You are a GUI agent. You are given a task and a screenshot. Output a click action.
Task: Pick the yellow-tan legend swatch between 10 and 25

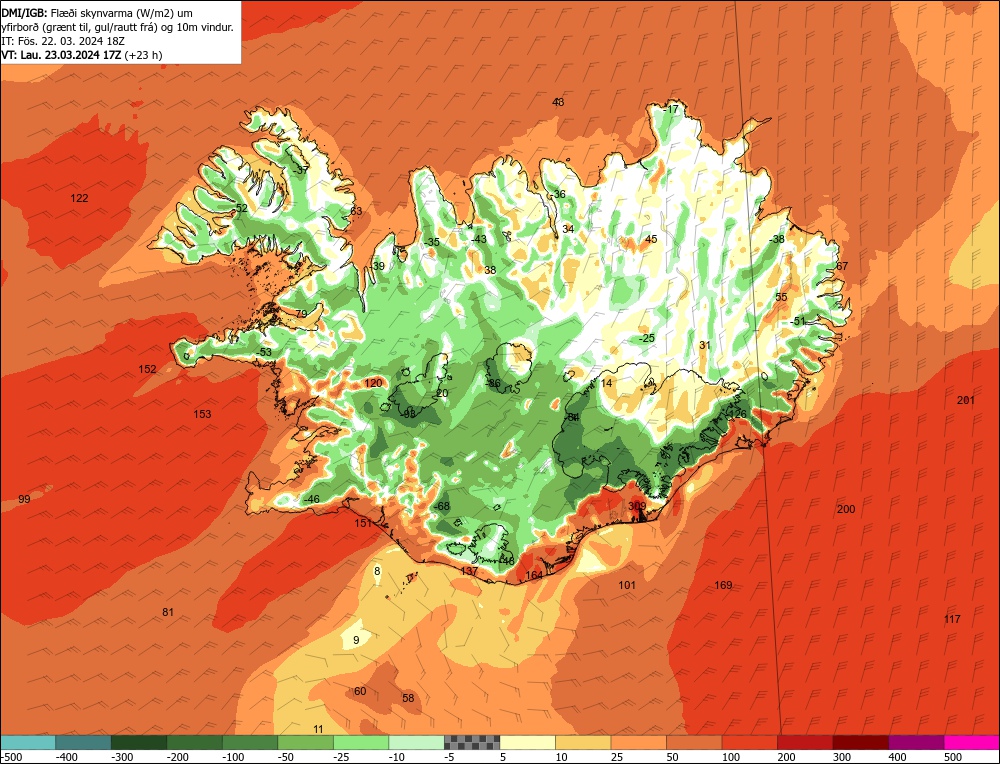coord(583,742)
